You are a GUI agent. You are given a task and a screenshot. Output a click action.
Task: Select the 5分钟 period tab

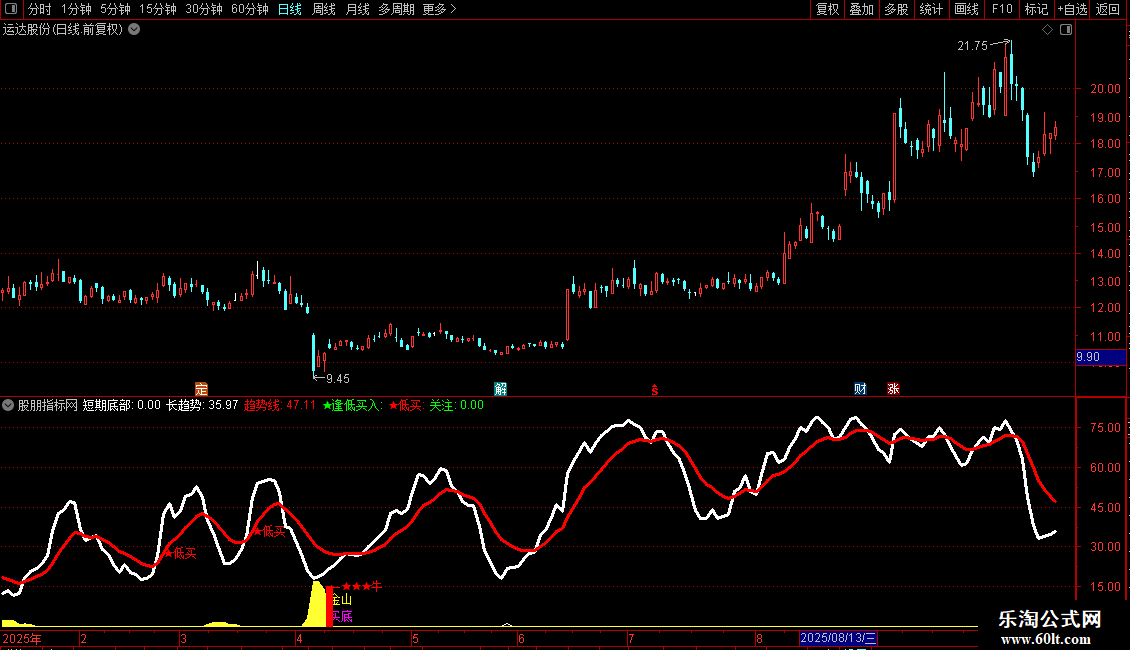coord(115,9)
